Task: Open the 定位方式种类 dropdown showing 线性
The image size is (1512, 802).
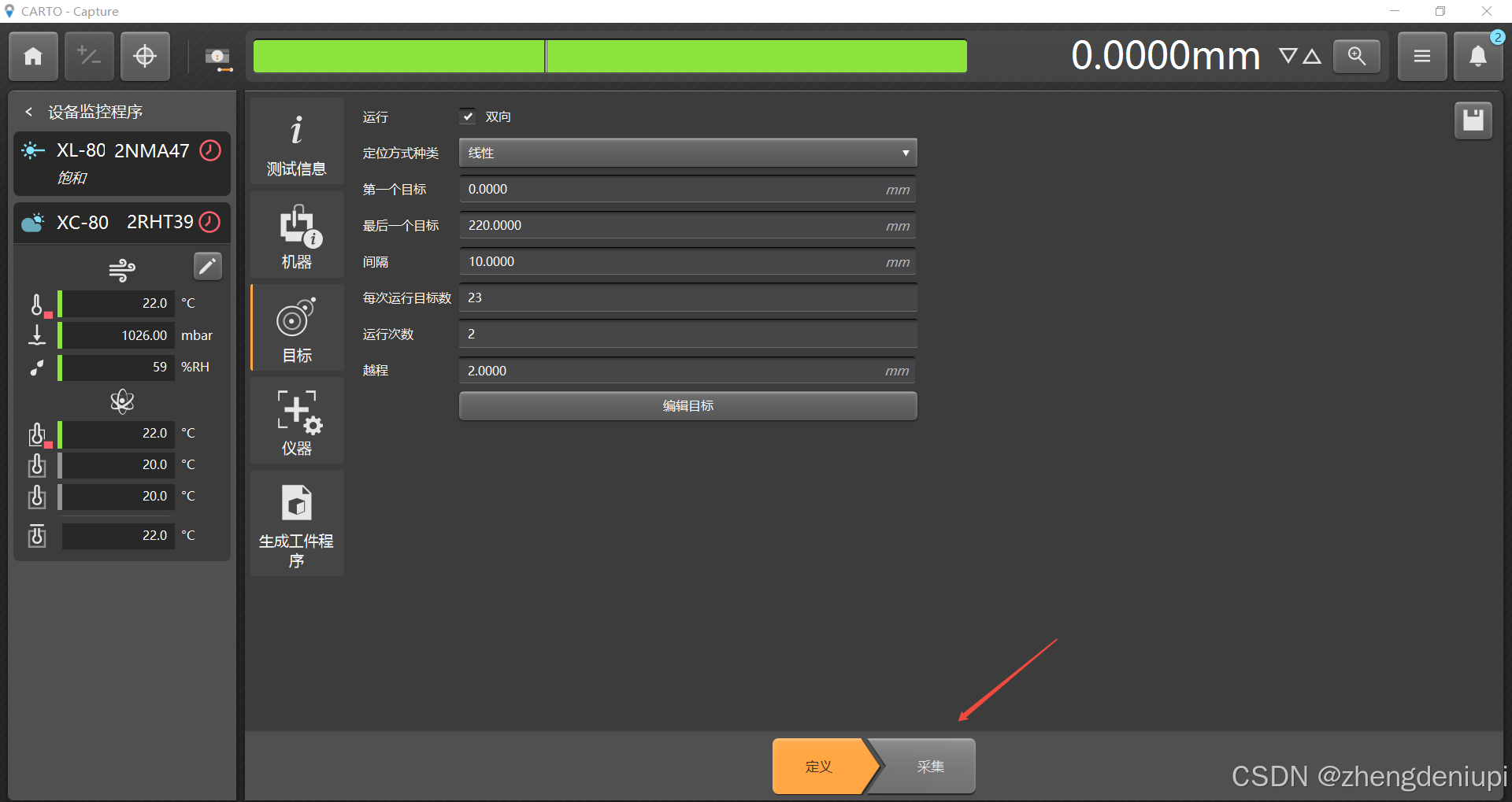Action: [687, 153]
